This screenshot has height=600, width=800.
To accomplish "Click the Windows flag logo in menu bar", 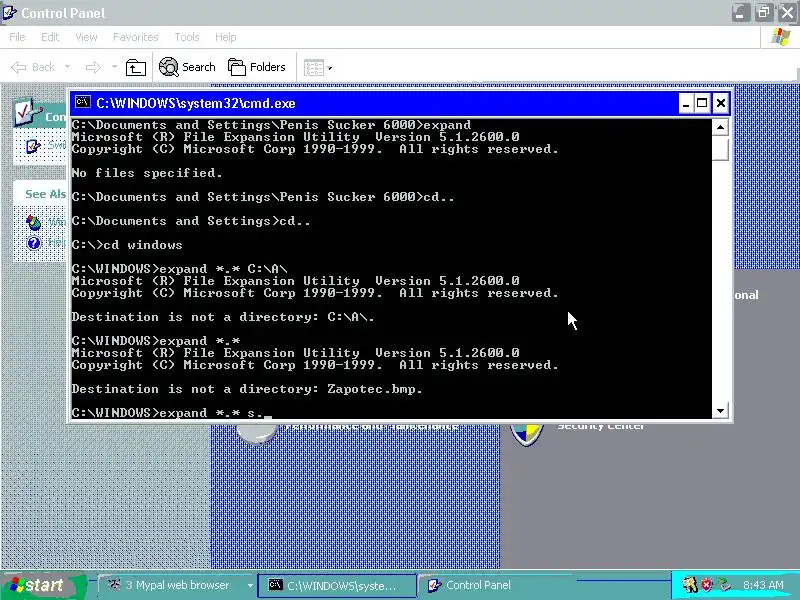I will [x=781, y=37].
